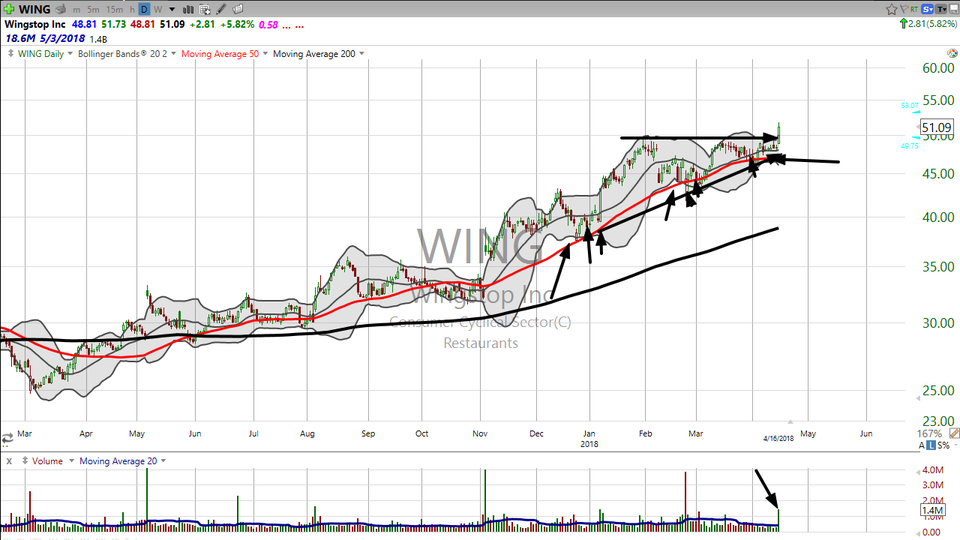Select the Daily D timeframe
Viewport: 960px width, 540px height.
(144, 9)
